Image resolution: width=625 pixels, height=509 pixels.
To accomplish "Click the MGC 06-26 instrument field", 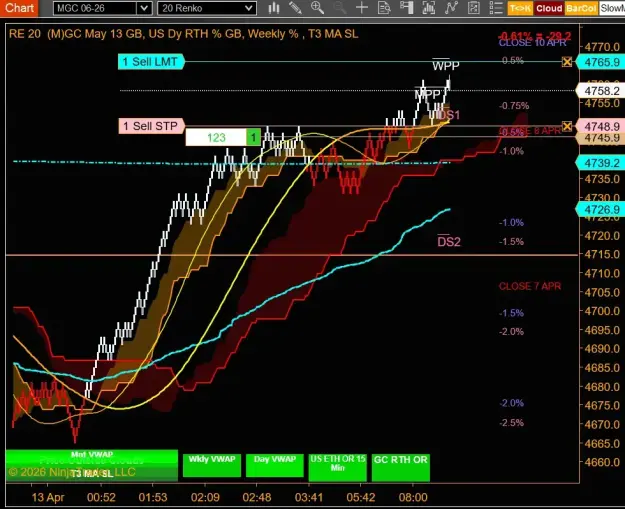I will click(95, 8).
